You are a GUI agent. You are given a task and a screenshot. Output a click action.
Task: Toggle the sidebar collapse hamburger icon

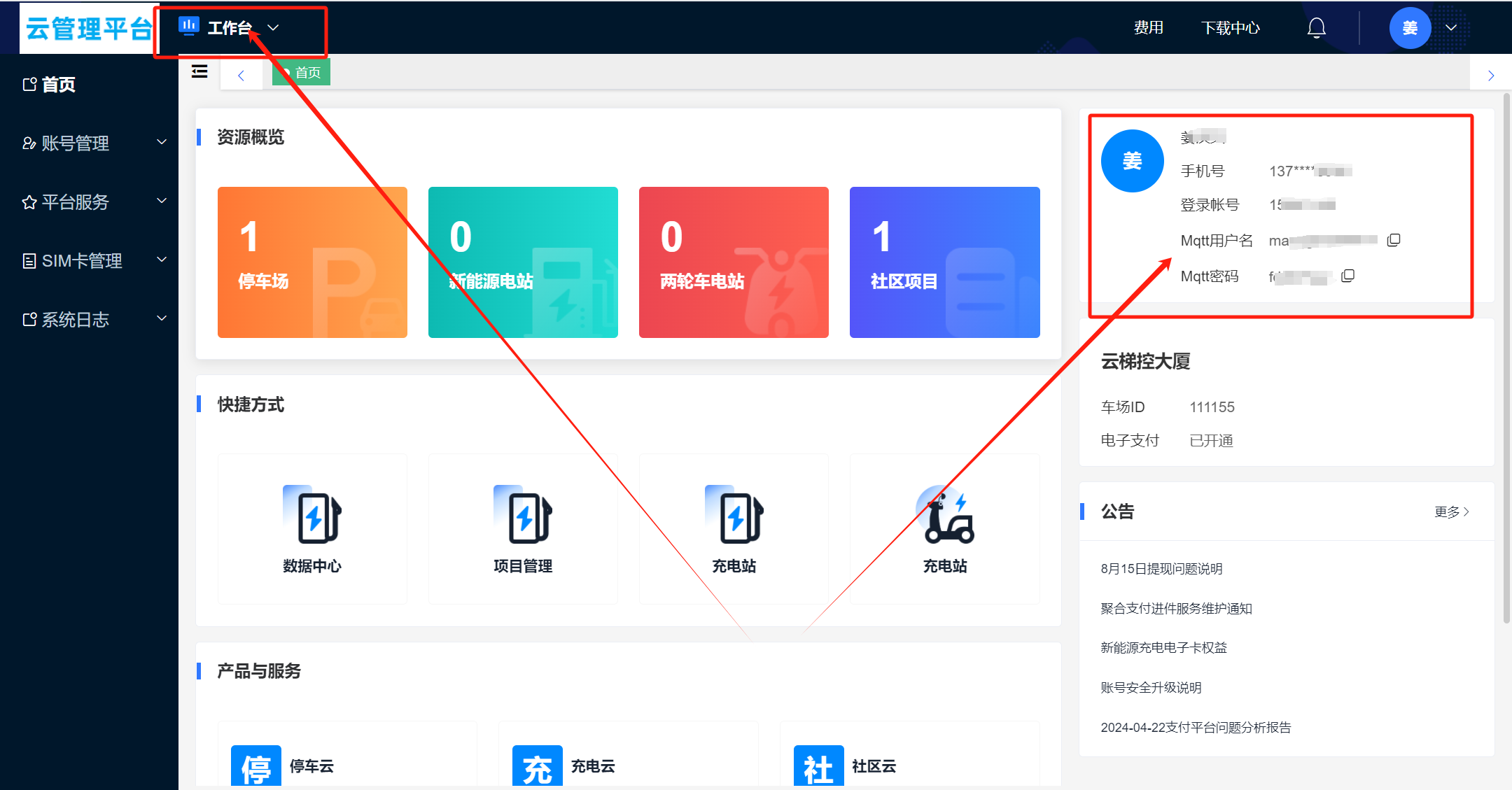click(x=199, y=72)
